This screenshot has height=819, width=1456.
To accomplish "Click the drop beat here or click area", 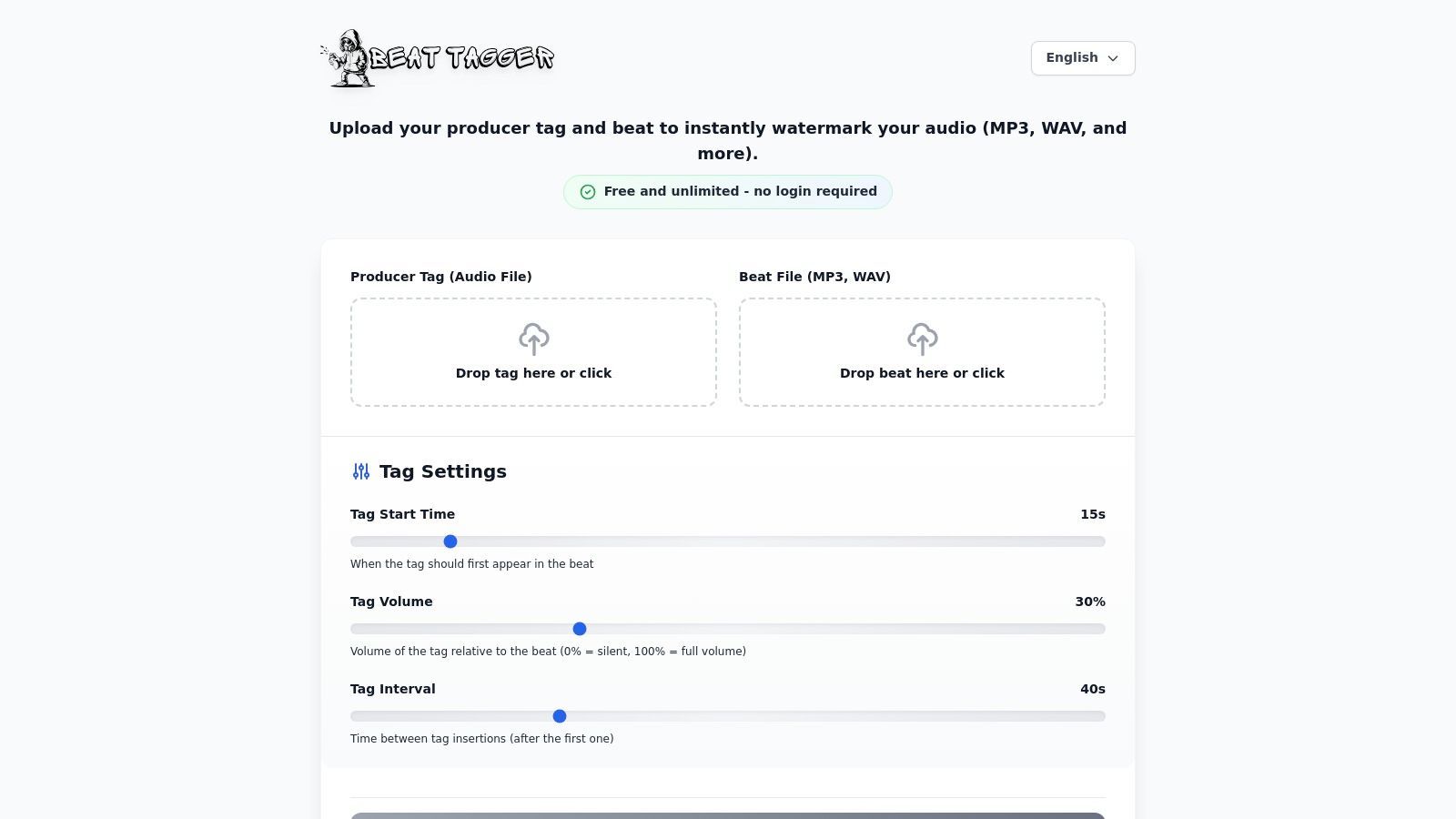I will 922,373.
